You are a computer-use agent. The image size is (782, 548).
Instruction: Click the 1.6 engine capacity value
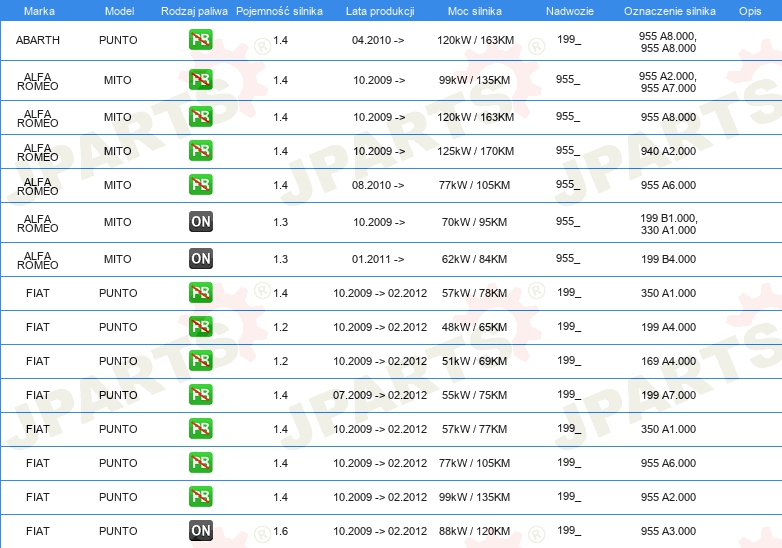pyautogui.click(x=280, y=531)
